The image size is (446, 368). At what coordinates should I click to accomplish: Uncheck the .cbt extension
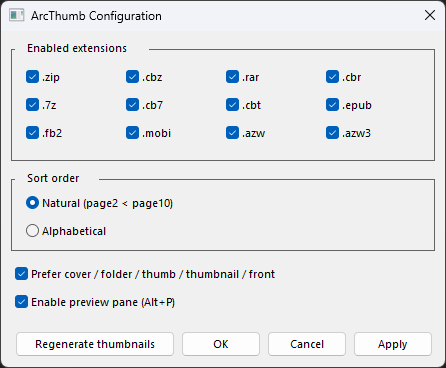tap(232, 105)
